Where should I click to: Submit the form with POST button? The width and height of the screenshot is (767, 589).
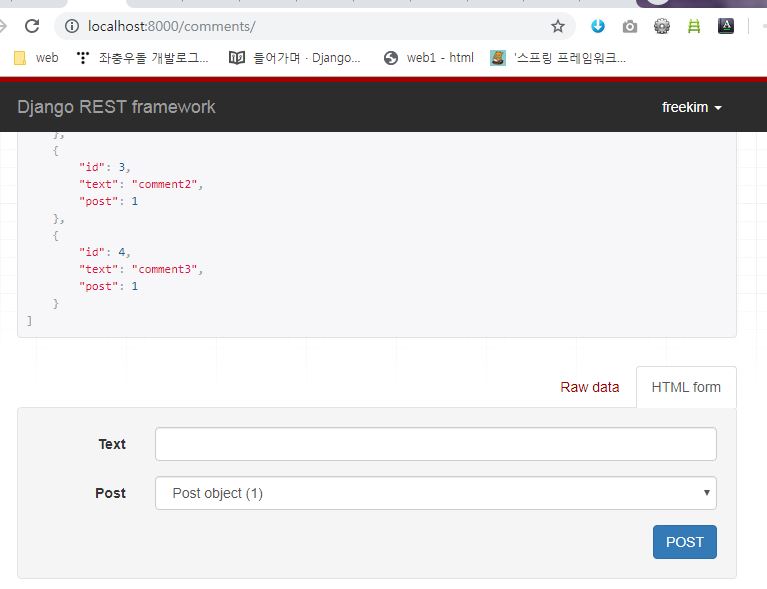pos(684,542)
